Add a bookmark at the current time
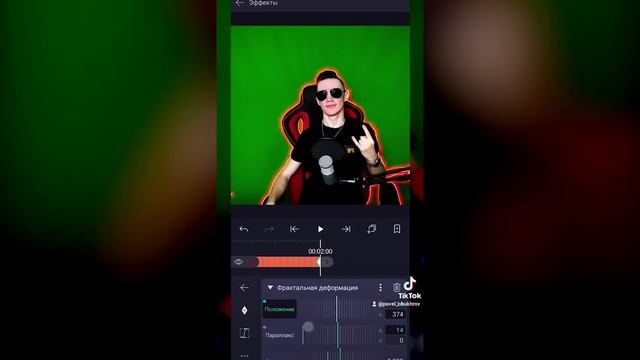The height and width of the screenshot is (360, 640). [x=397, y=229]
